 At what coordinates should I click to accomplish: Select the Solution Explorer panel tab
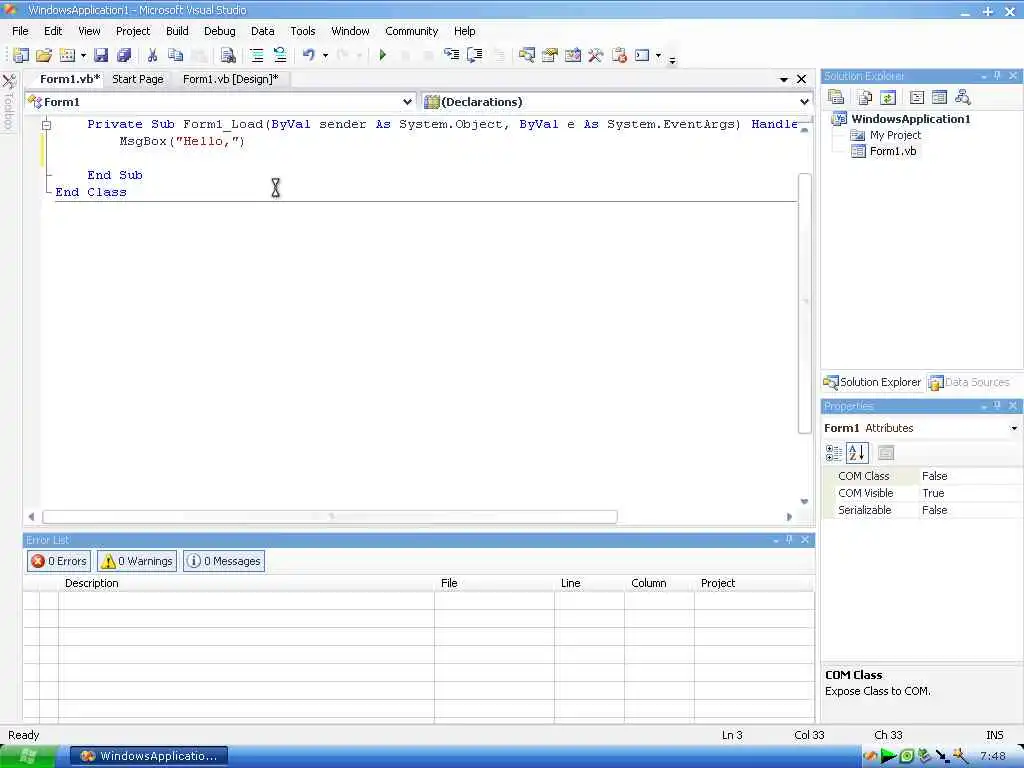coord(872,382)
